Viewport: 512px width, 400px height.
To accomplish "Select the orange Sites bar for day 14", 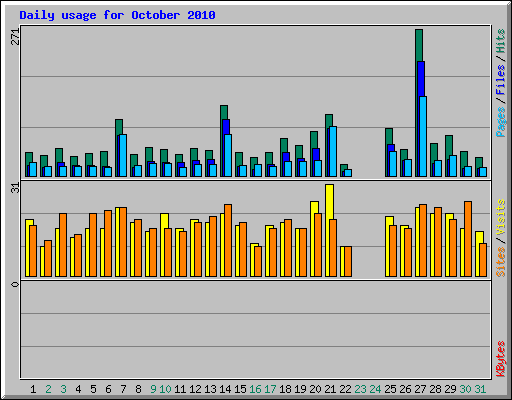I will [228, 240].
